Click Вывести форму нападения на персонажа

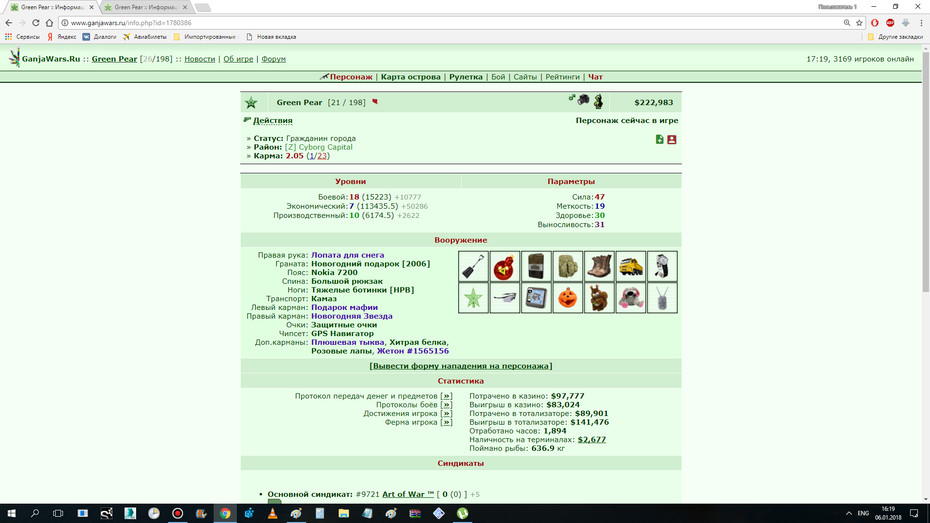461,366
